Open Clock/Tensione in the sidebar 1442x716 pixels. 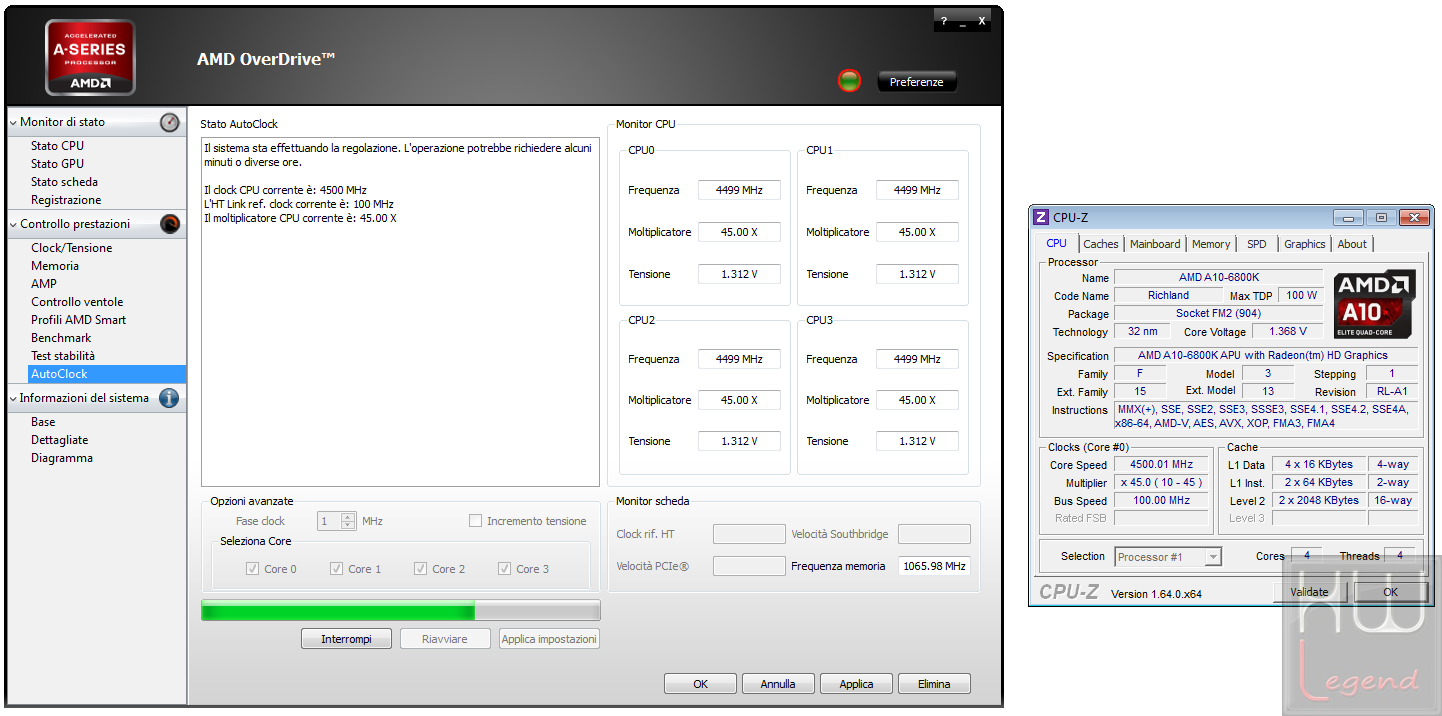pos(71,248)
